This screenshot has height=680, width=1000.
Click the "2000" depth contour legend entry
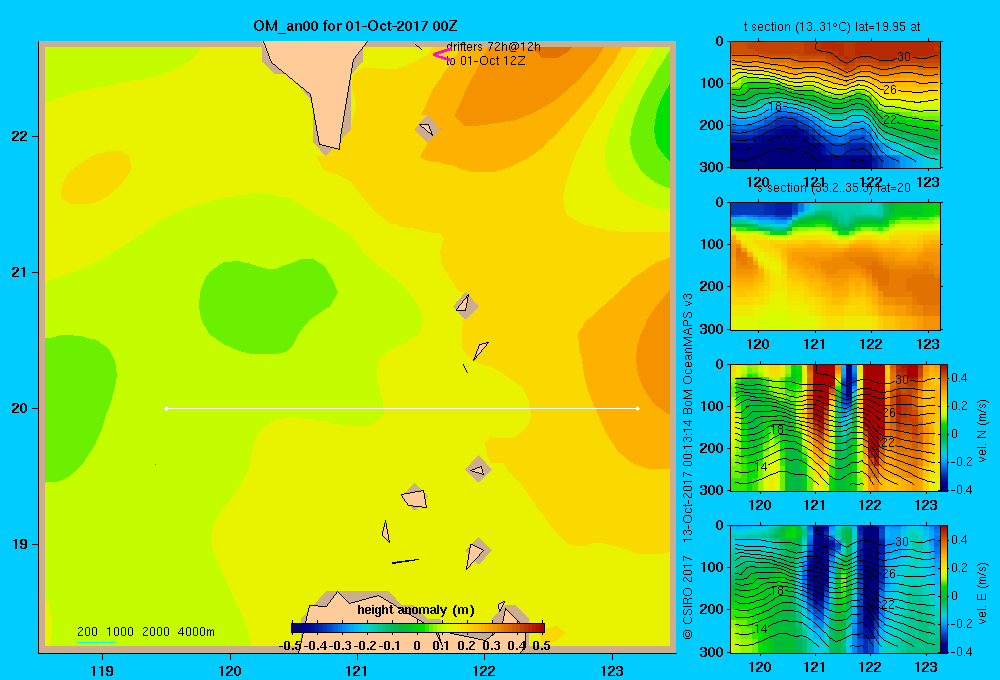click(156, 632)
